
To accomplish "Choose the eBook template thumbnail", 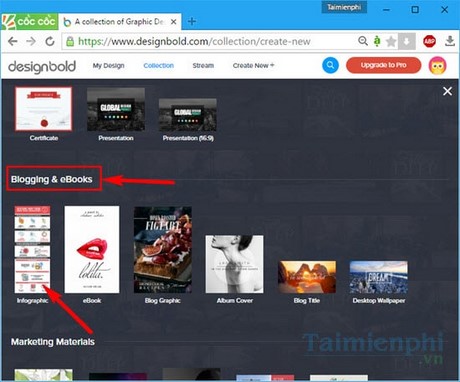I will click(x=92, y=249).
